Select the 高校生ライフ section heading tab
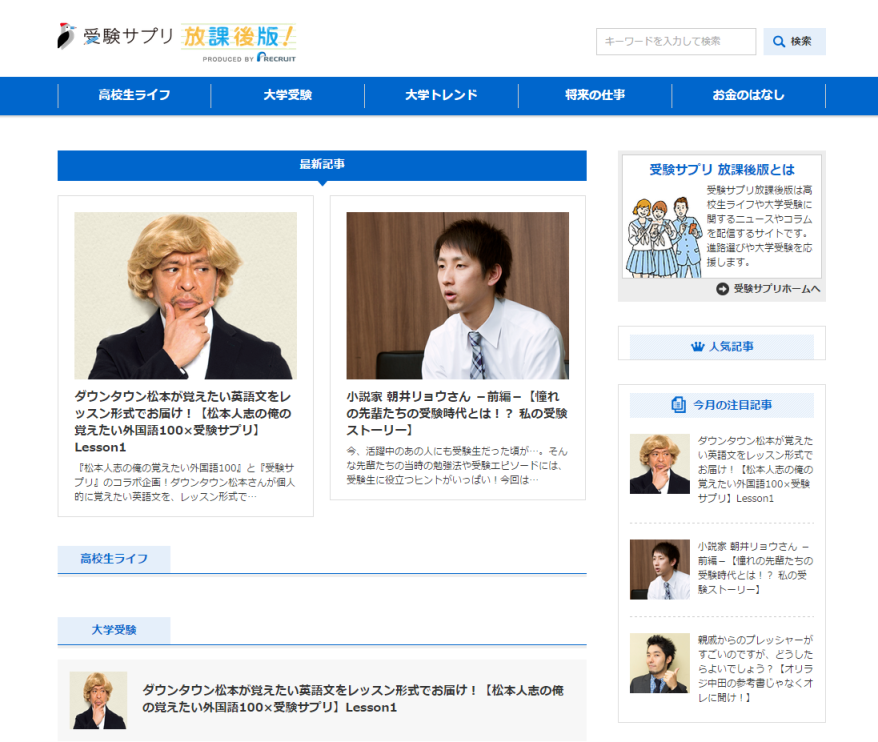The image size is (878, 742). pyautogui.click(x=114, y=559)
